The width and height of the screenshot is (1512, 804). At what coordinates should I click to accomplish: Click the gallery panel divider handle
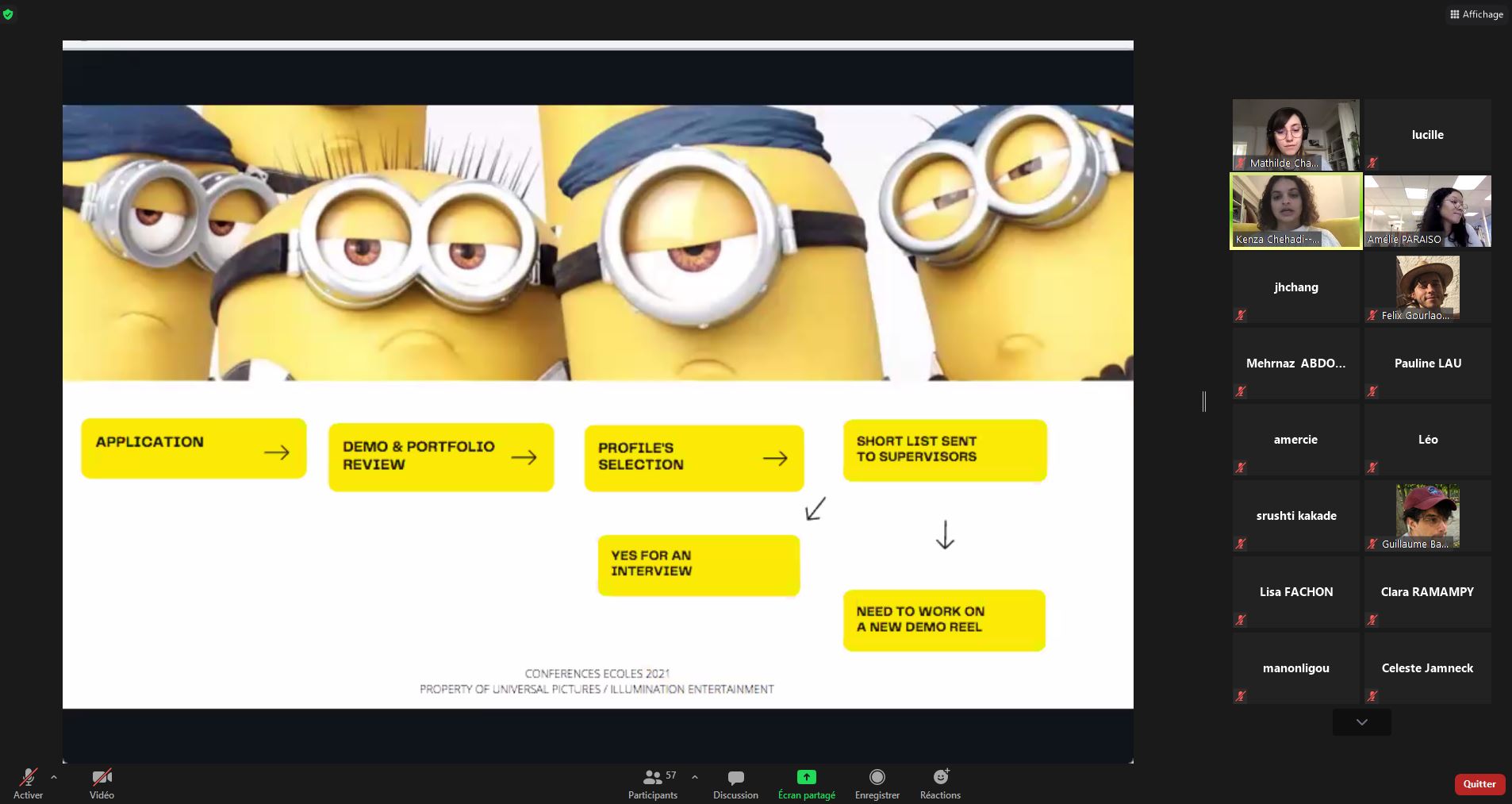1204,402
